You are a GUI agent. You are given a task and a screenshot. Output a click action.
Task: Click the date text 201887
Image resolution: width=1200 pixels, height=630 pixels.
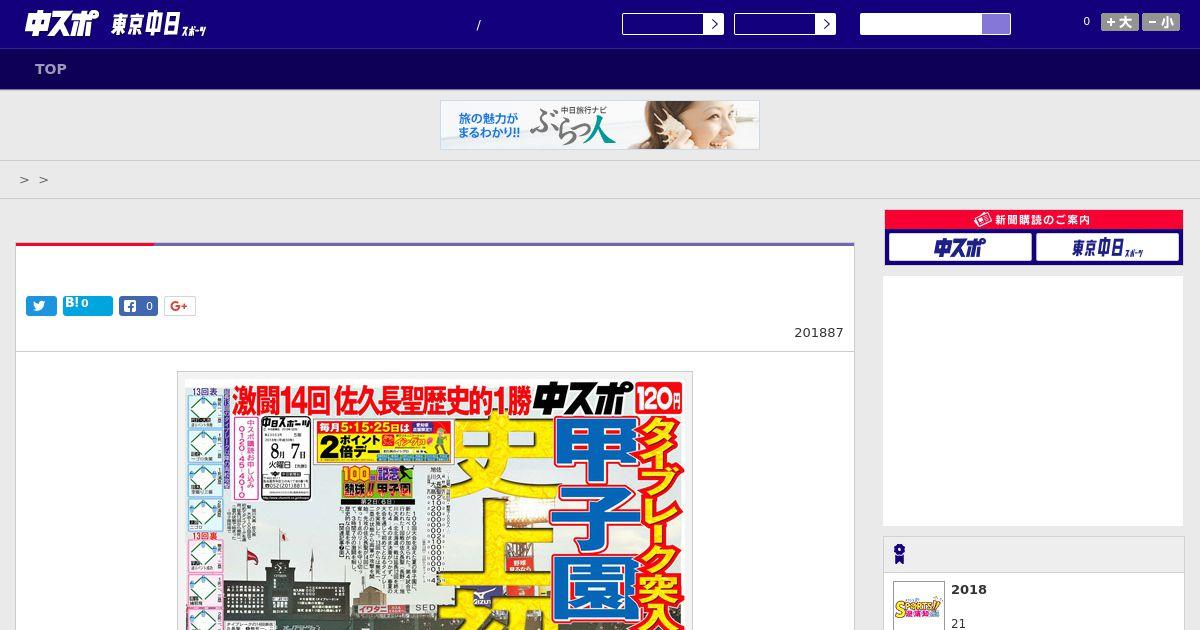819,333
